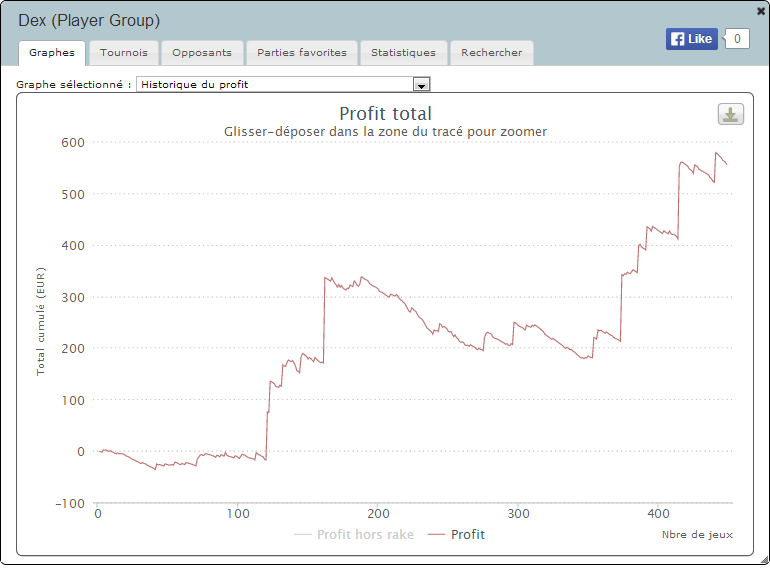Toggle the 'Profit' series legend label
This screenshot has height=568, width=770.
tap(467, 535)
